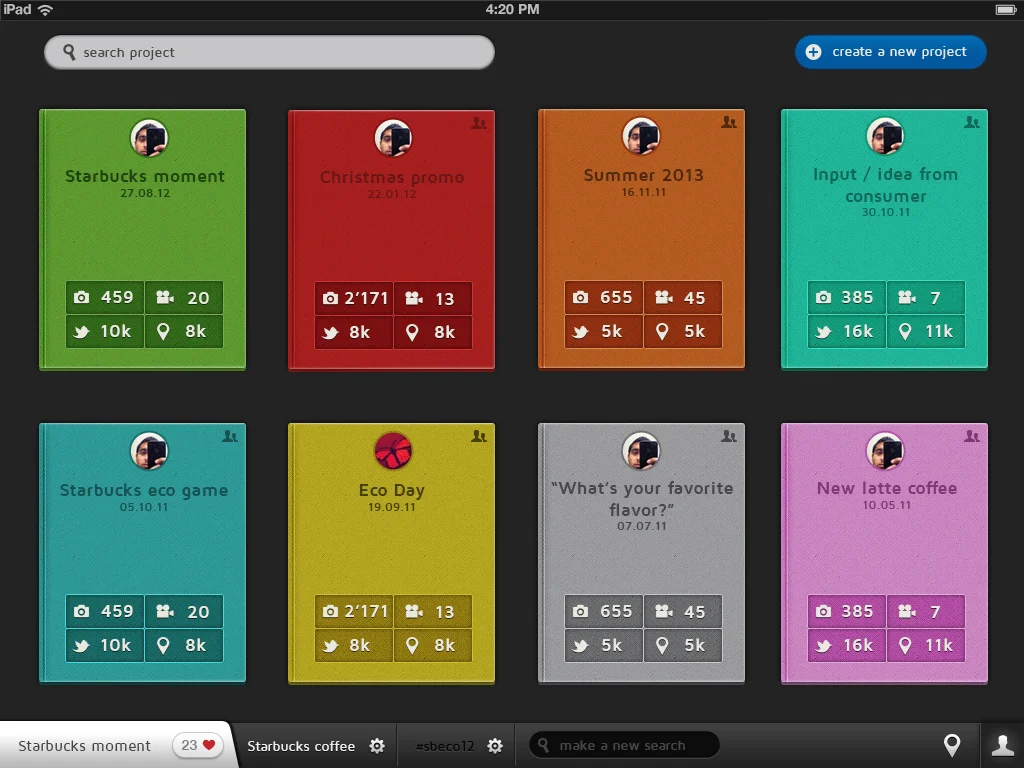Tap the avatar on Eco Day card
The image size is (1024, 768).
tap(392, 451)
